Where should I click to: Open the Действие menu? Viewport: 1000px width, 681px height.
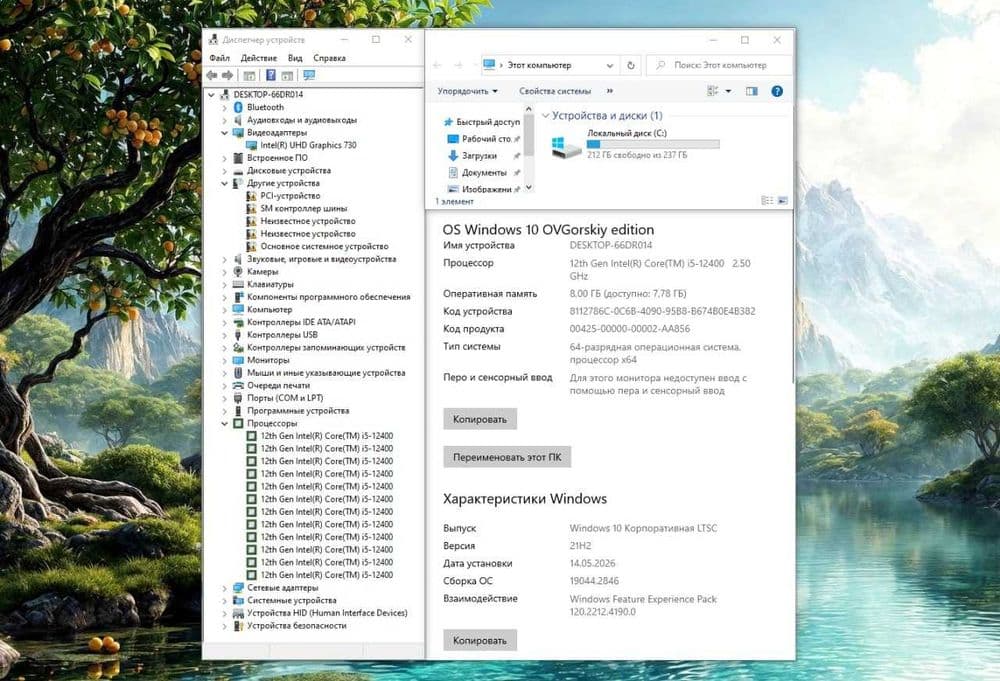pos(258,58)
